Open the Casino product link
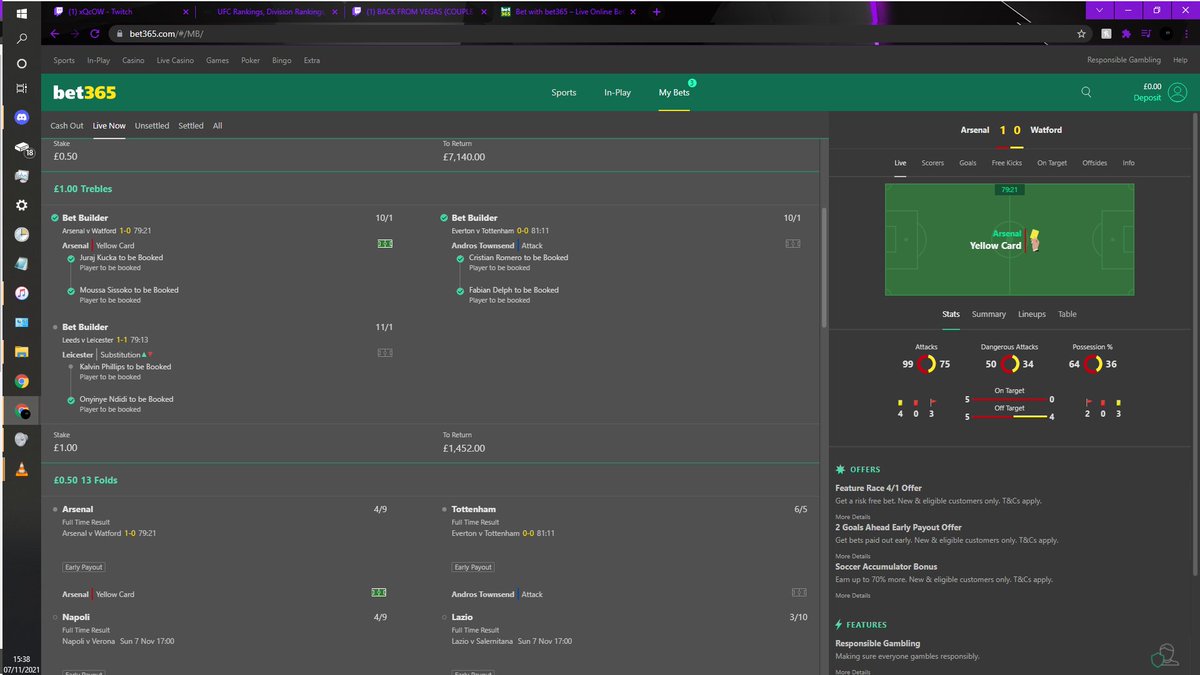 coord(133,60)
